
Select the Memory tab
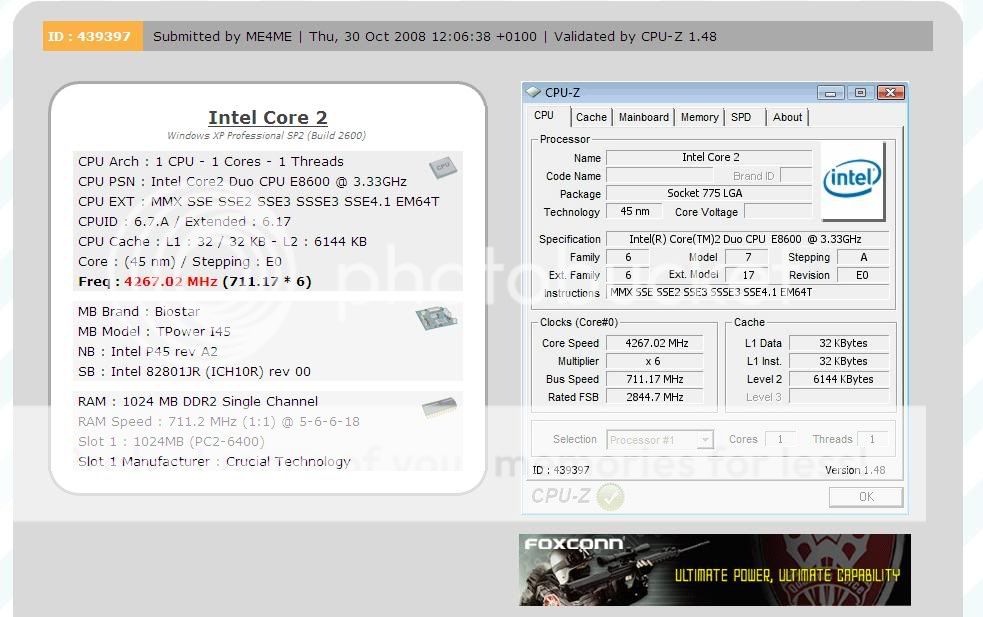click(699, 117)
